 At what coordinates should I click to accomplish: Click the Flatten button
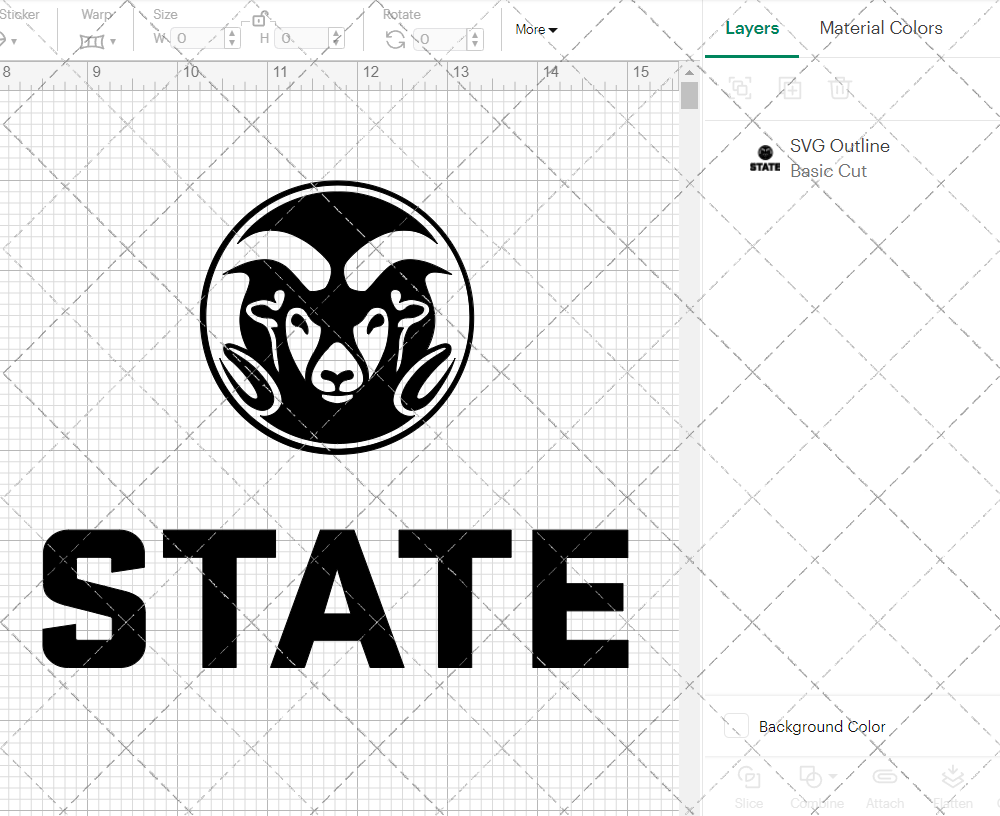(x=953, y=787)
